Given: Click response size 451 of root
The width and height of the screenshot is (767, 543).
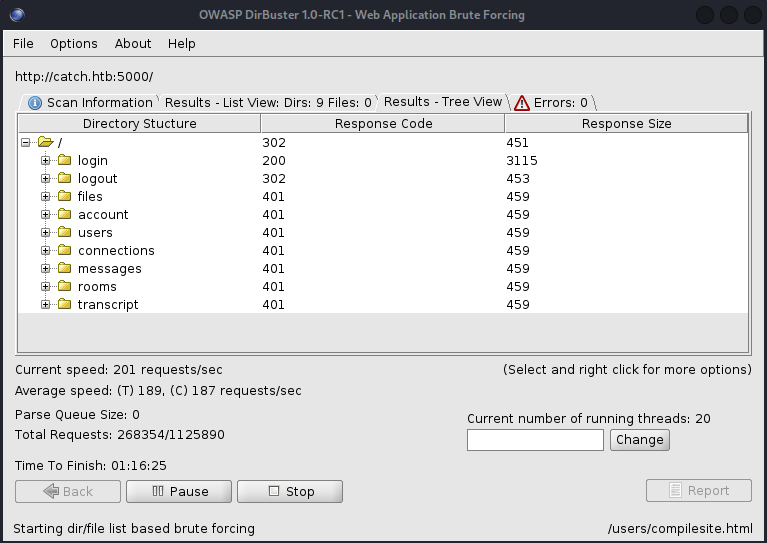Looking at the screenshot, I should pyautogui.click(x=518, y=142).
